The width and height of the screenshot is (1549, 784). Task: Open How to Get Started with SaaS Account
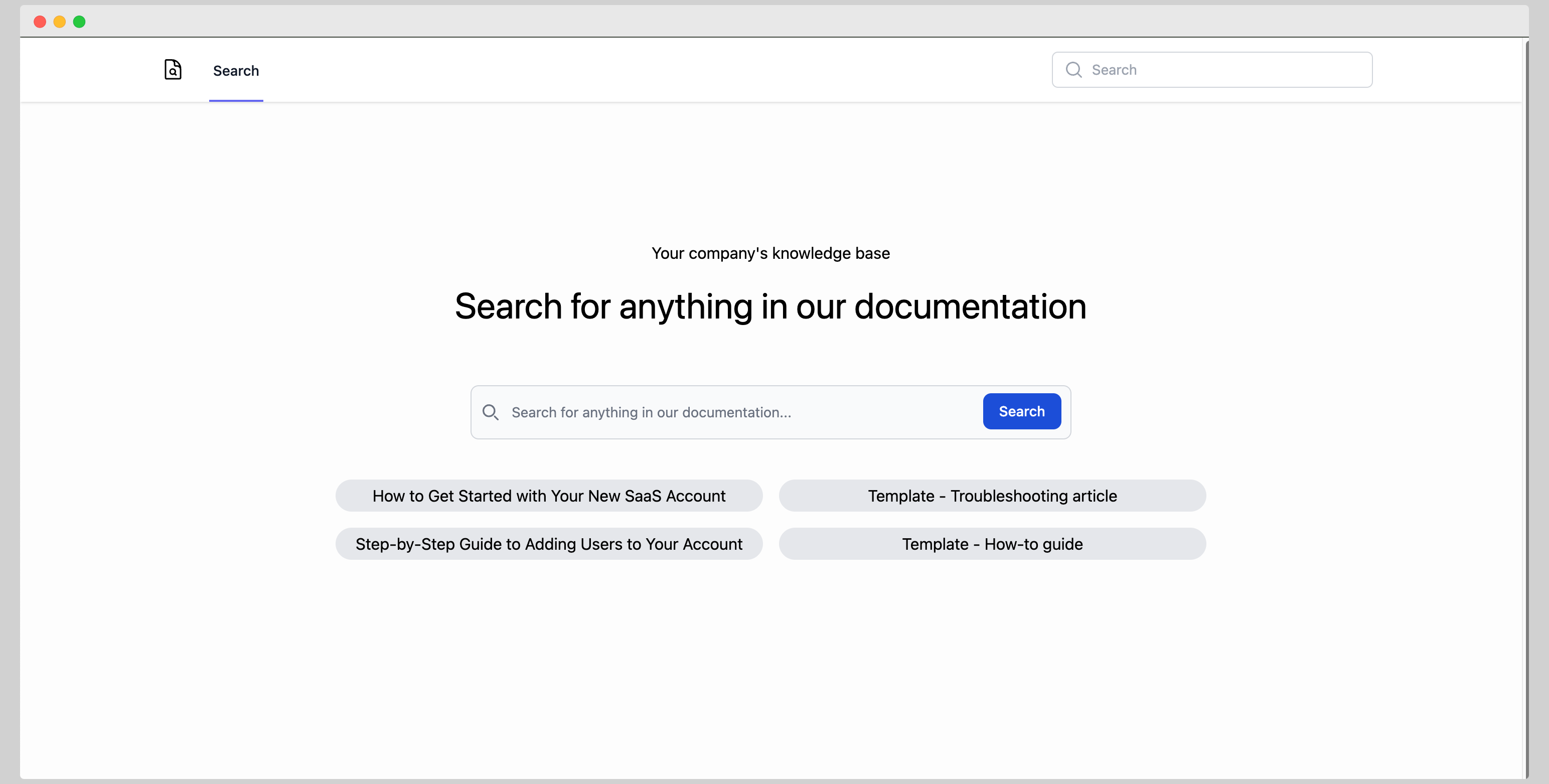click(548, 496)
